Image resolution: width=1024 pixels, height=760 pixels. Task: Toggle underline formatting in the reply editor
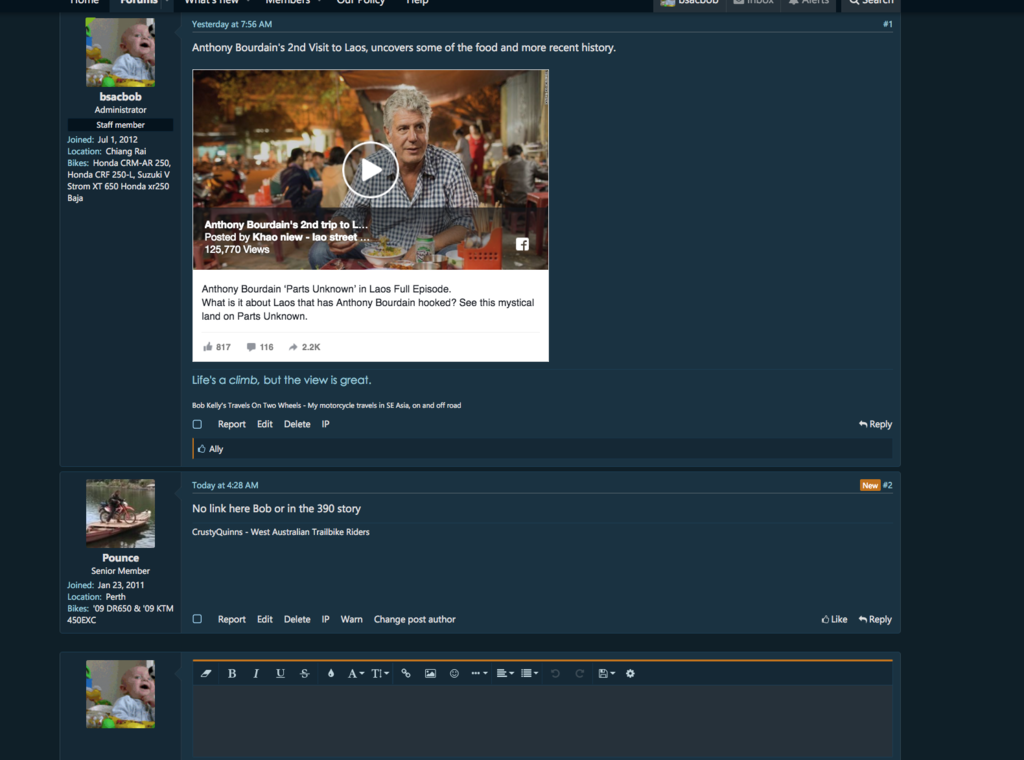point(280,673)
